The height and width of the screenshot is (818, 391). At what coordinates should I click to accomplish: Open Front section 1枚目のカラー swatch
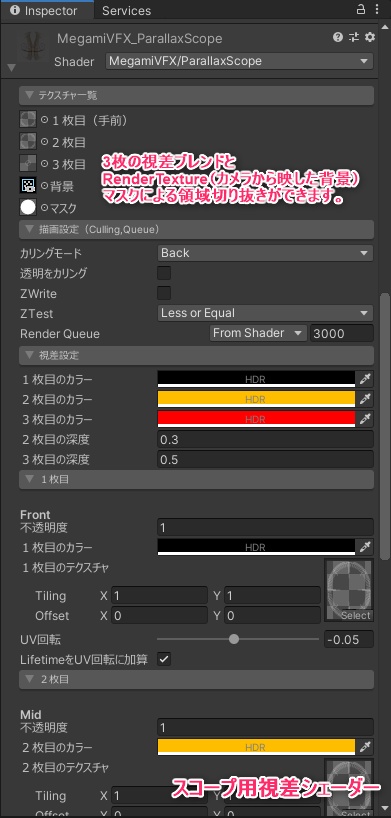[x=256, y=547]
